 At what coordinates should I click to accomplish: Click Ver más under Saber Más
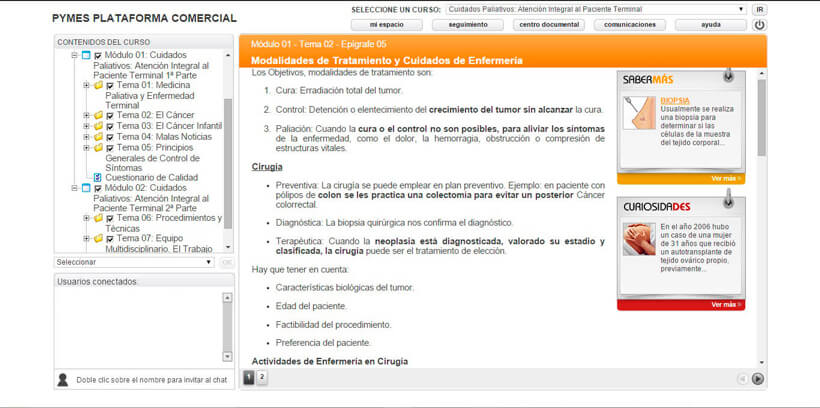(x=726, y=179)
